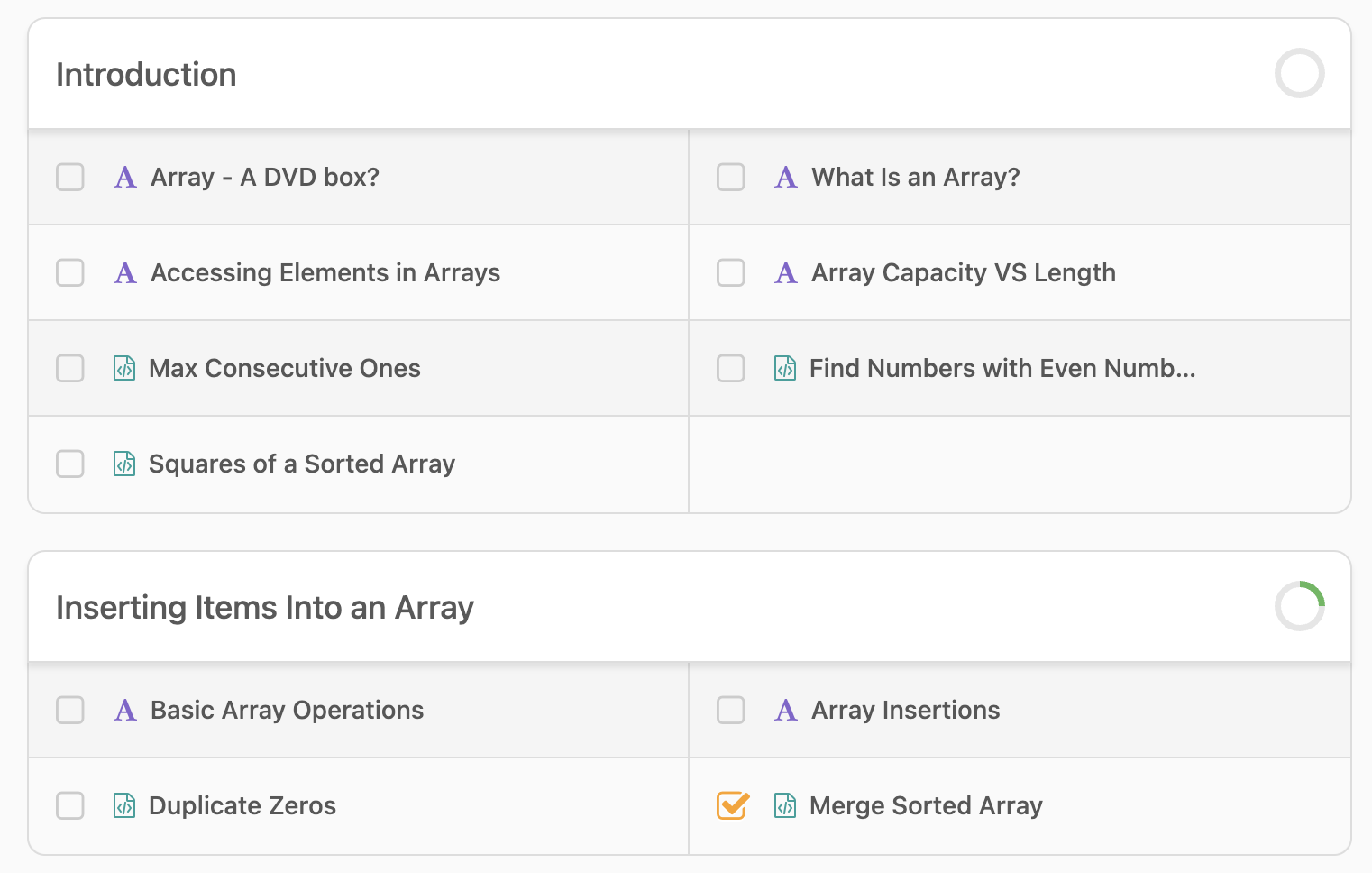Open the Basic Array Operations article
The image size is (1372, 873).
click(287, 710)
